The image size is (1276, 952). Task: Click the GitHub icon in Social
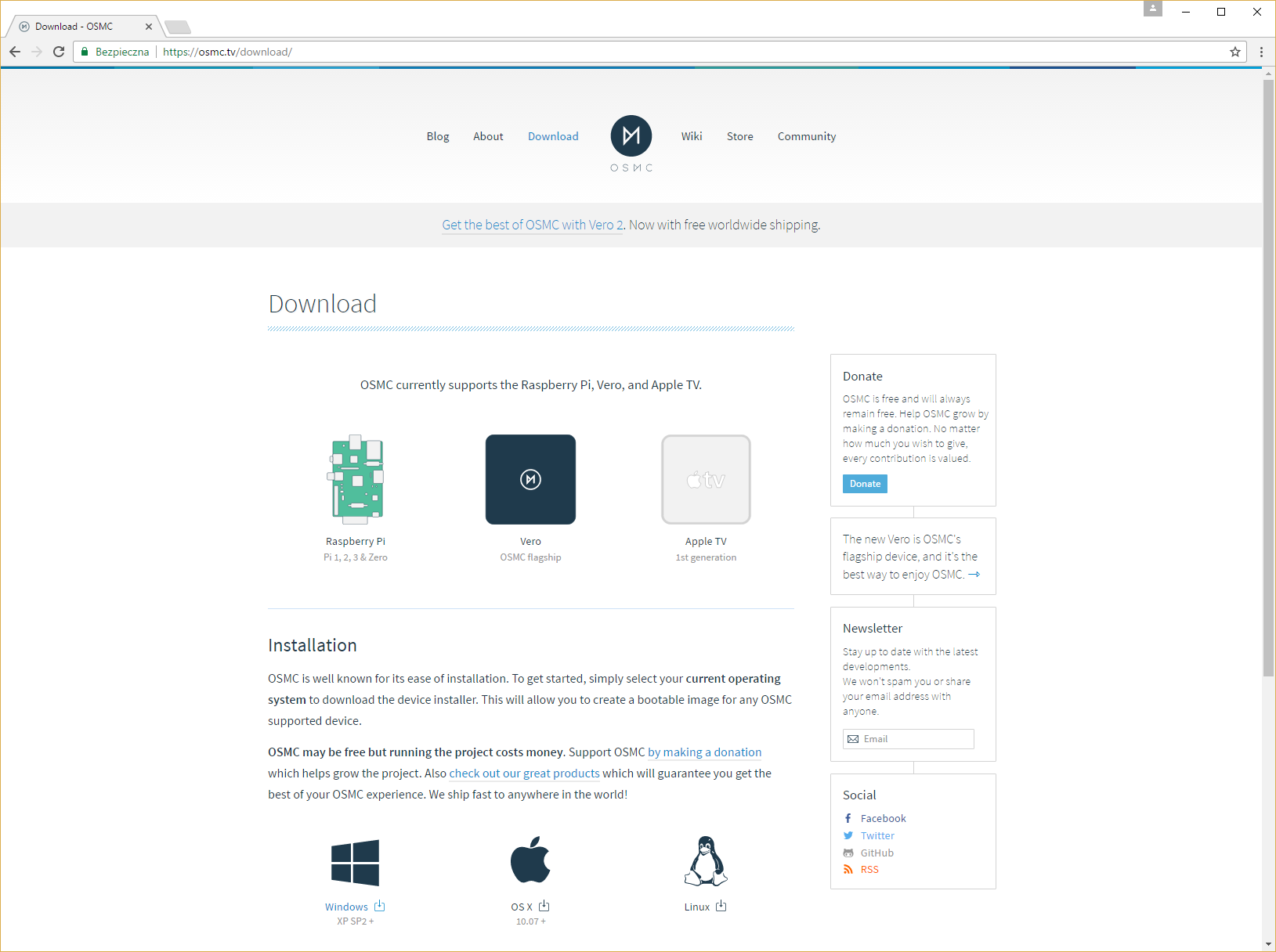click(848, 853)
